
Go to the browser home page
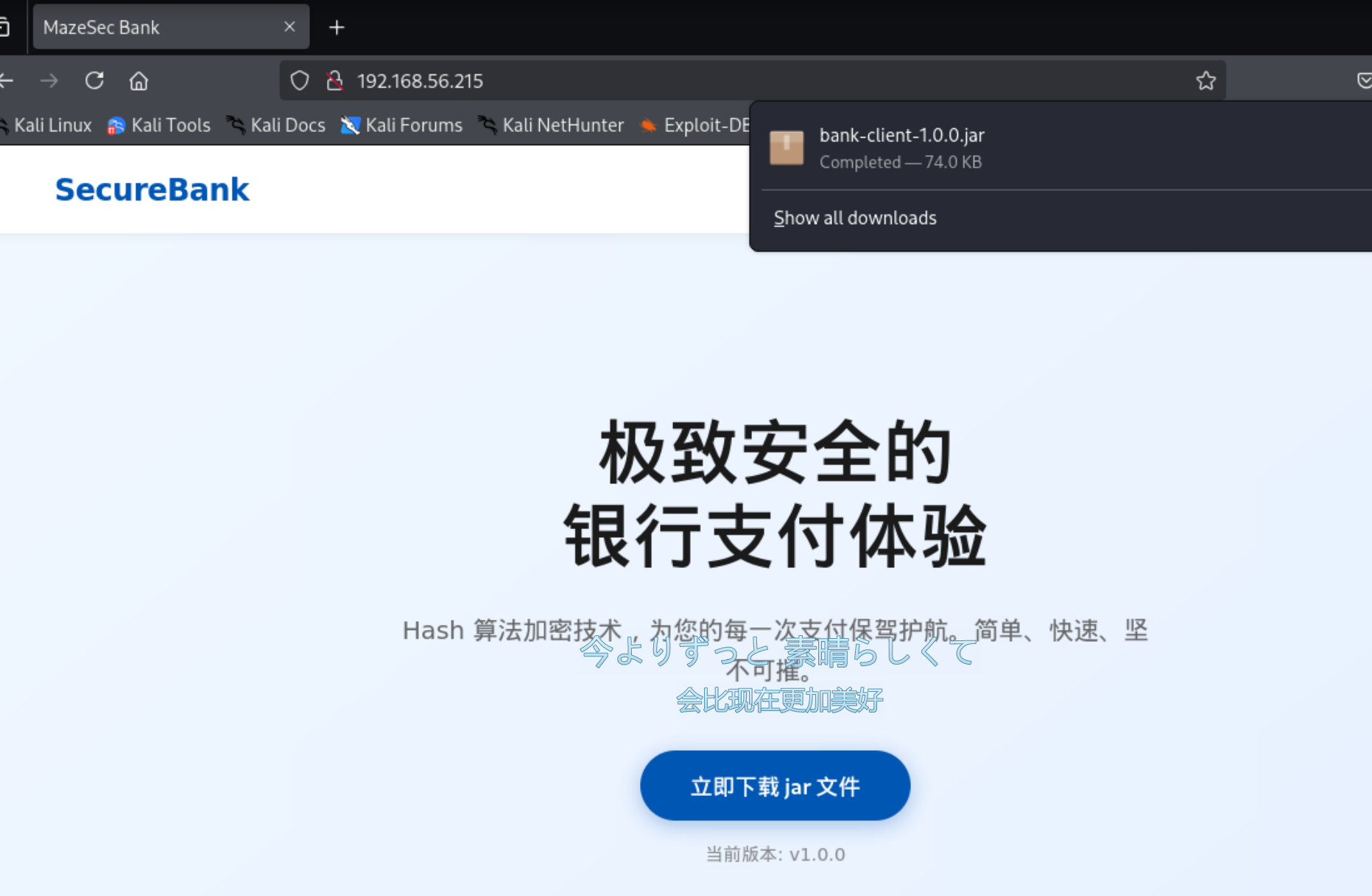coord(138,80)
